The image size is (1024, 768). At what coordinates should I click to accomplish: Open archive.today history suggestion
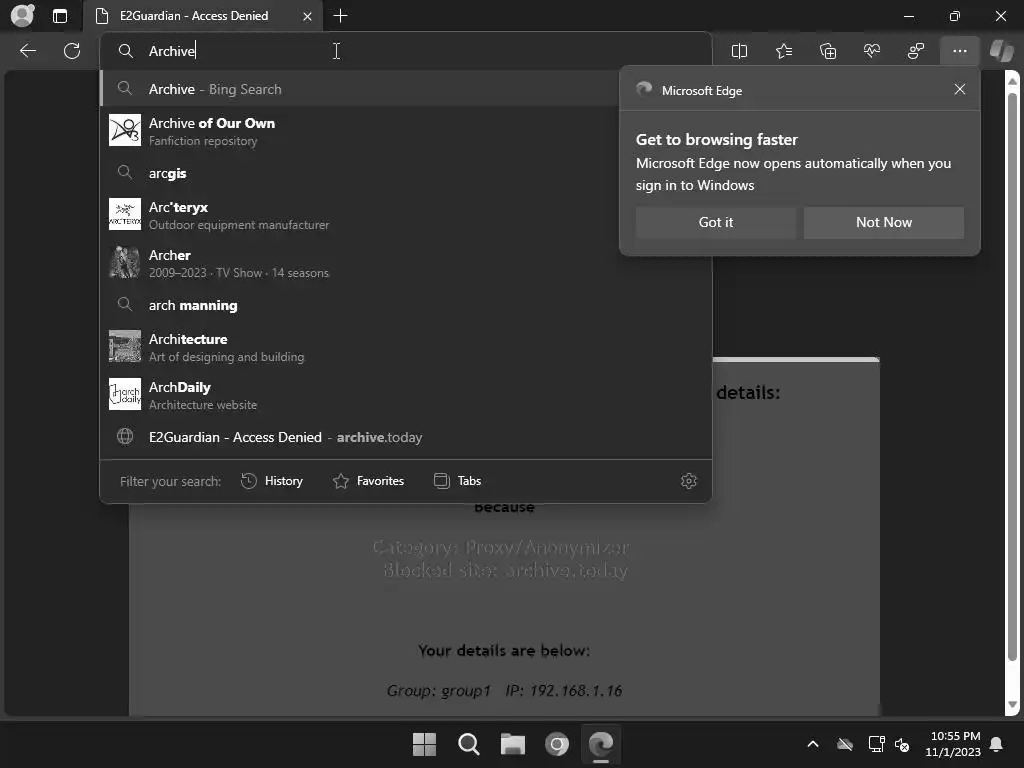click(x=406, y=437)
